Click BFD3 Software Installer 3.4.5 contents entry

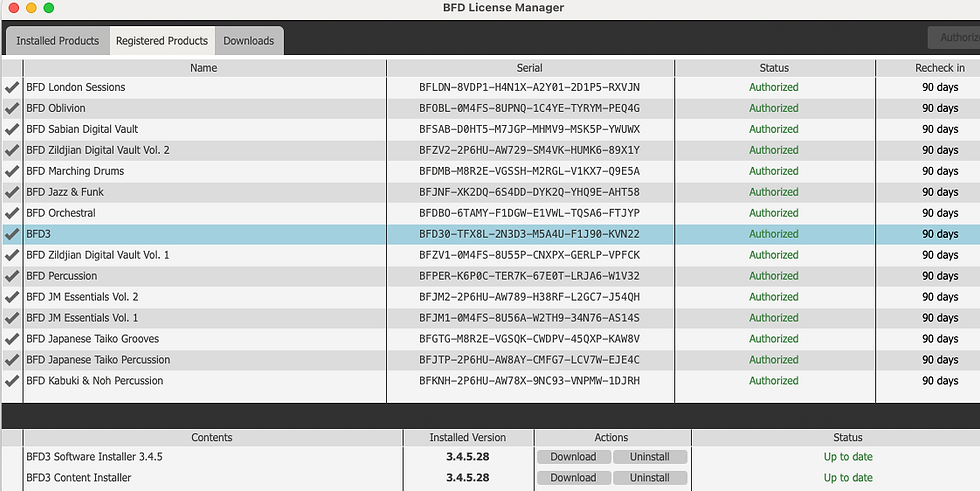coord(94,457)
